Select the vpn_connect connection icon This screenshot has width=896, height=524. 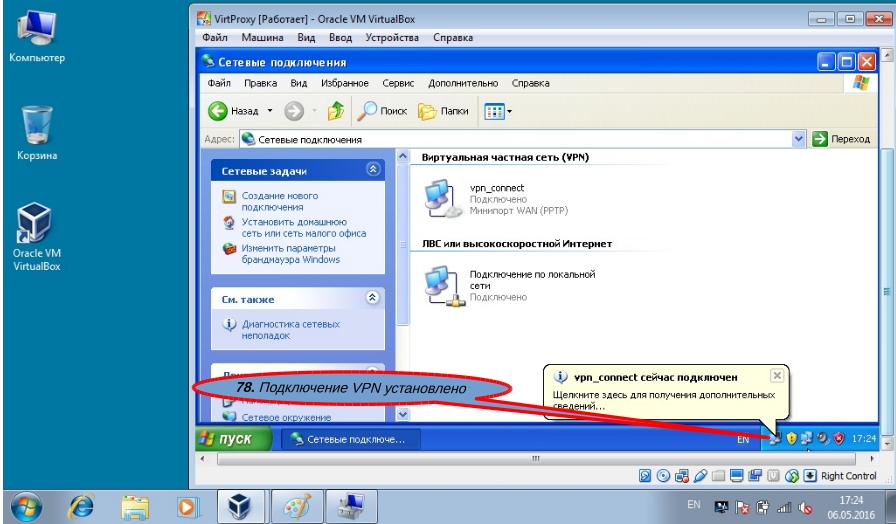click(443, 199)
